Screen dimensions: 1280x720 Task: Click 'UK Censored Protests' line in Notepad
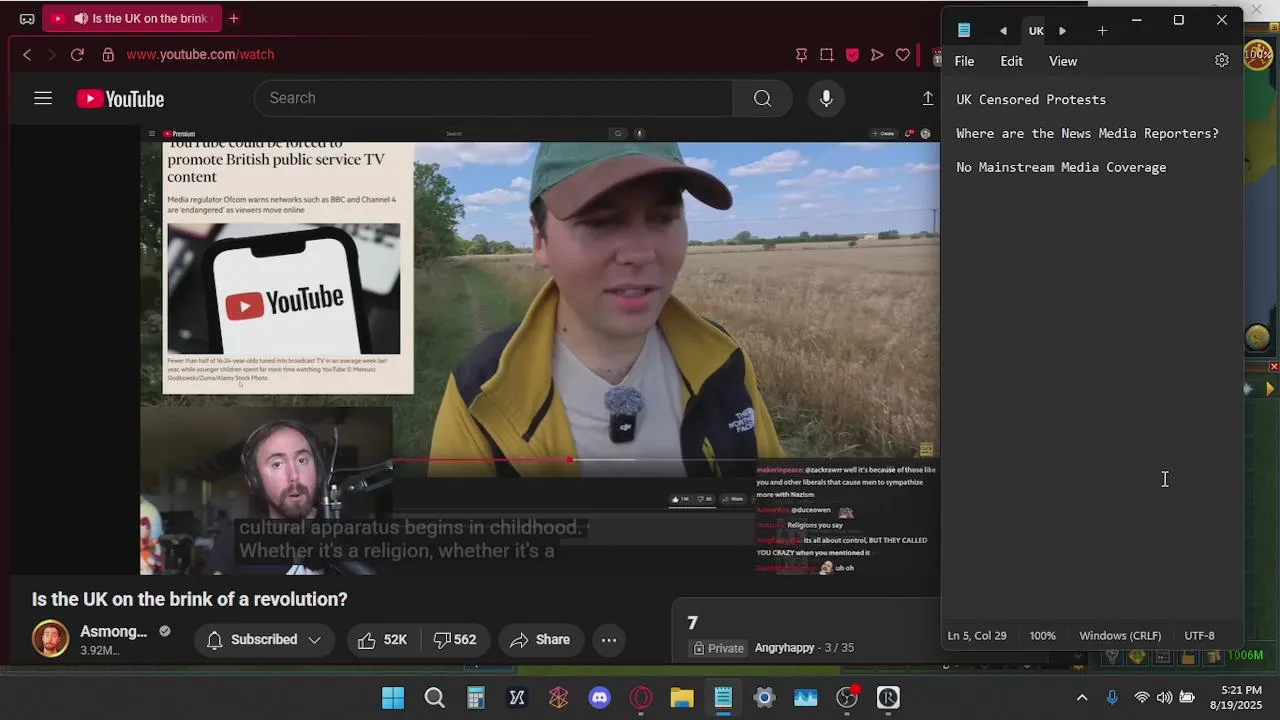pos(1031,100)
